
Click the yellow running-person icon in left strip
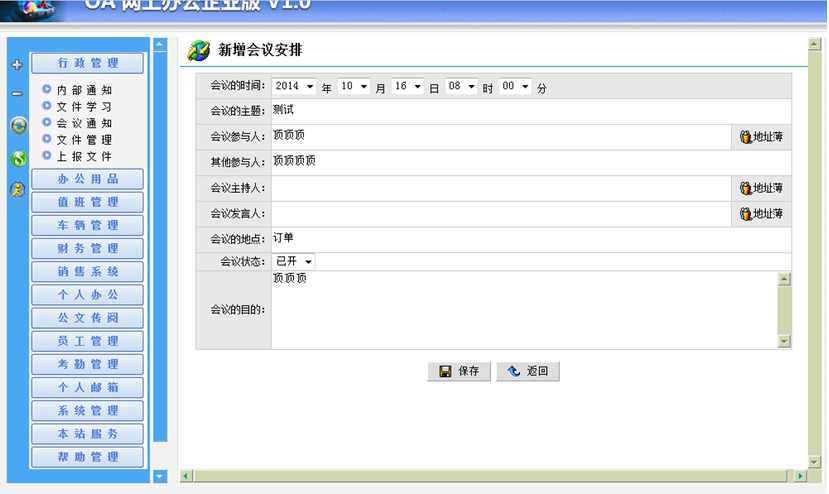click(x=17, y=190)
